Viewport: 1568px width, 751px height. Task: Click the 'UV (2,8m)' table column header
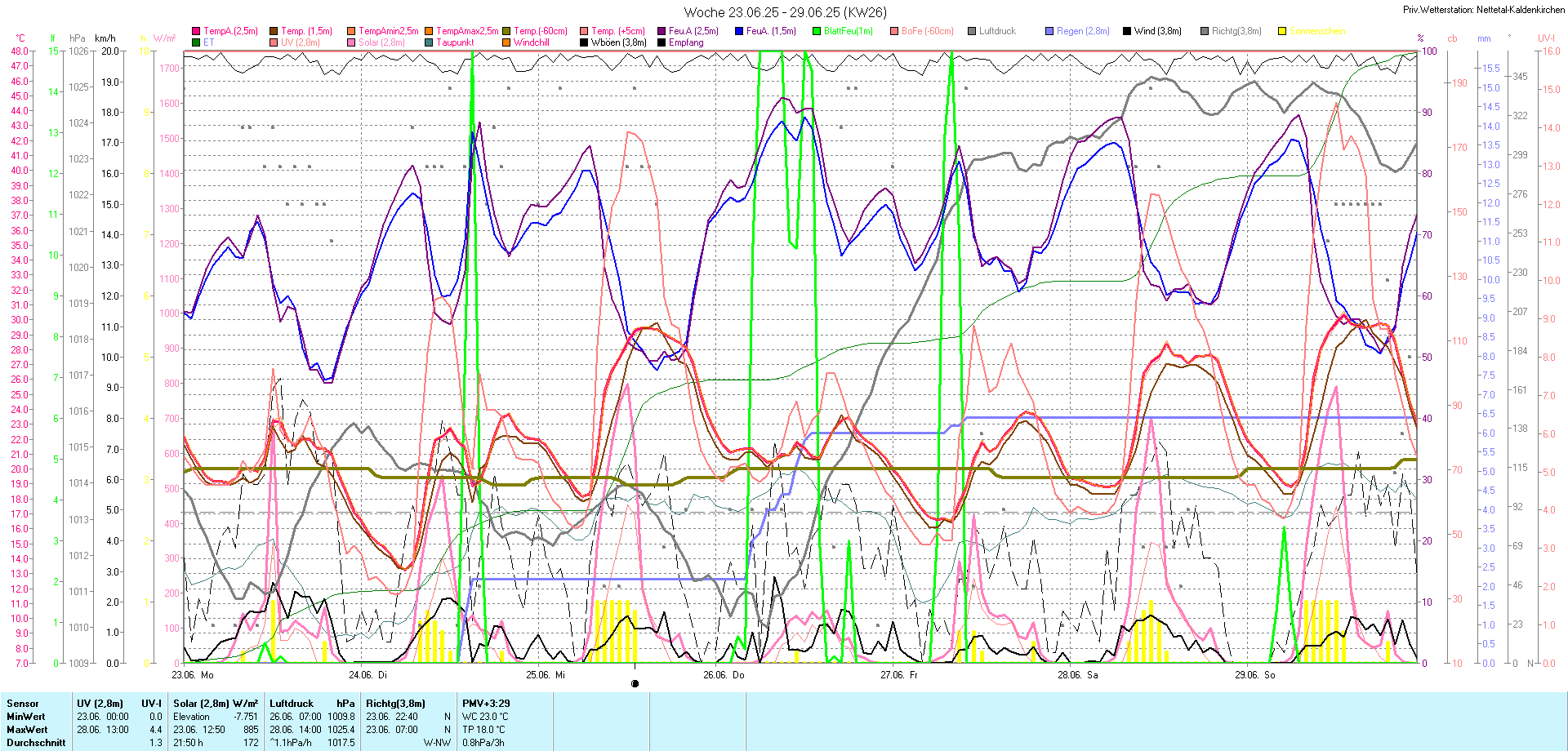pyautogui.click(x=100, y=704)
